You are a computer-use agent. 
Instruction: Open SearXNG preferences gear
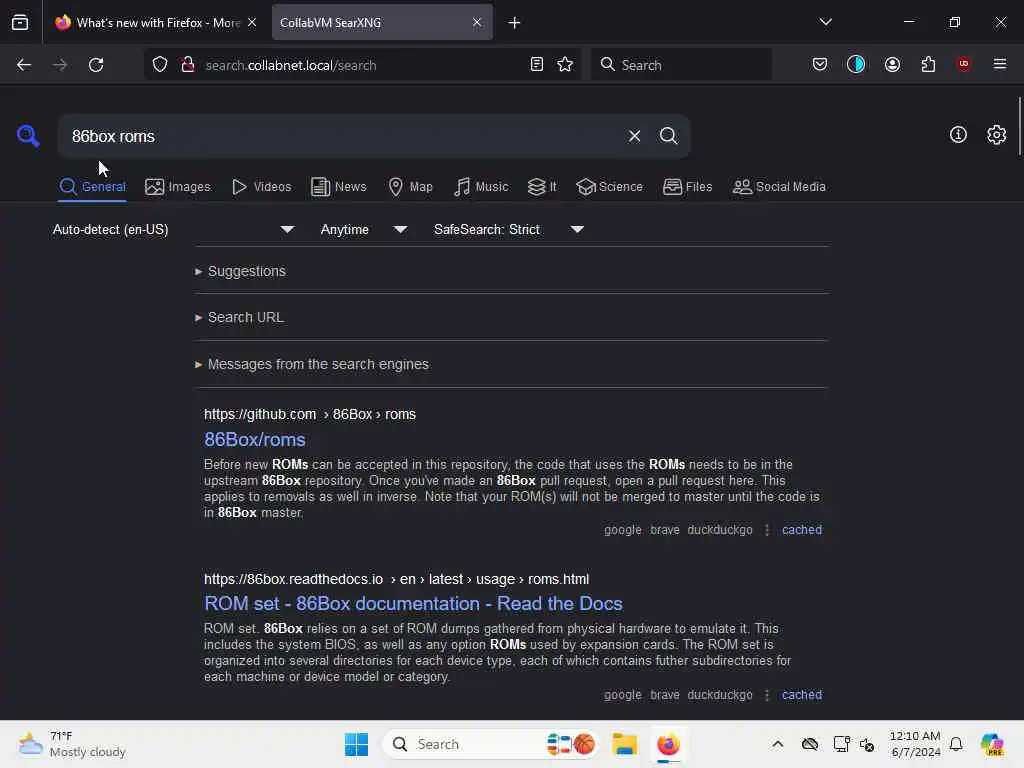pyautogui.click(x=996, y=135)
